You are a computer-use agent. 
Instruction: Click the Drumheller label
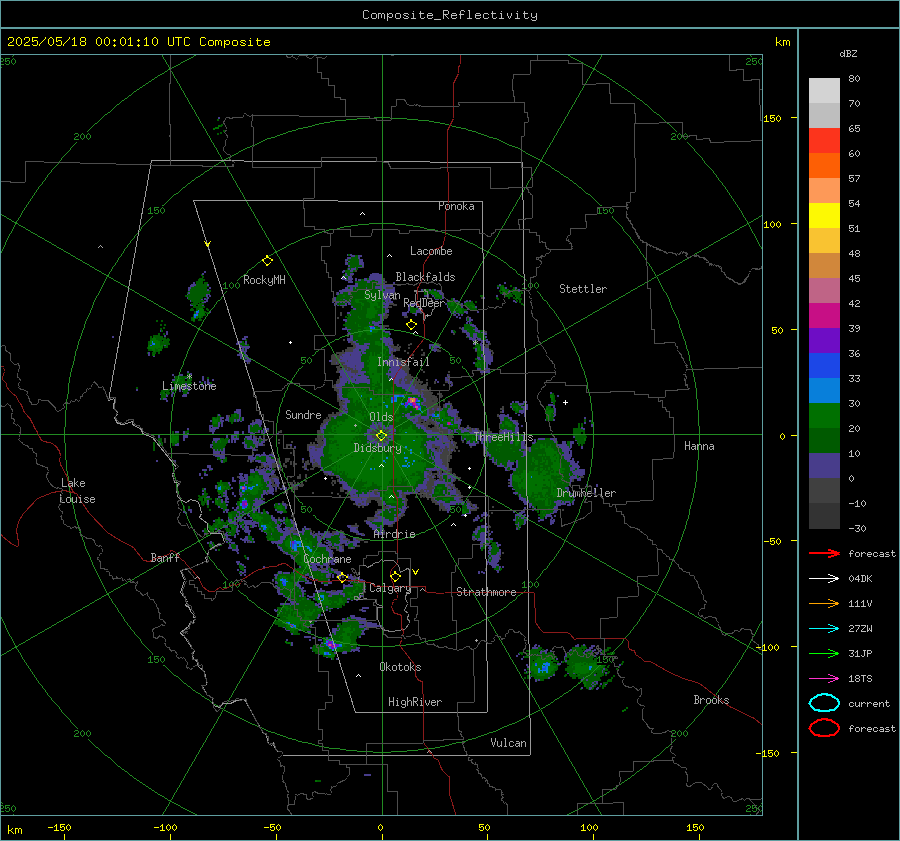click(586, 493)
